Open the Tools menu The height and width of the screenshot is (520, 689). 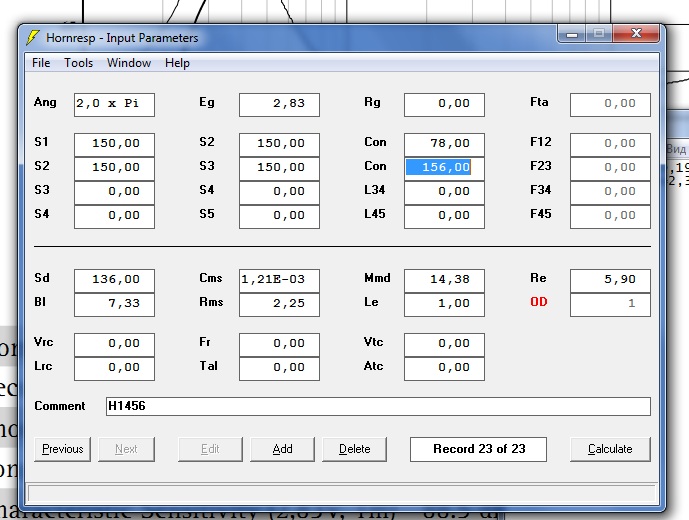pos(79,63)
